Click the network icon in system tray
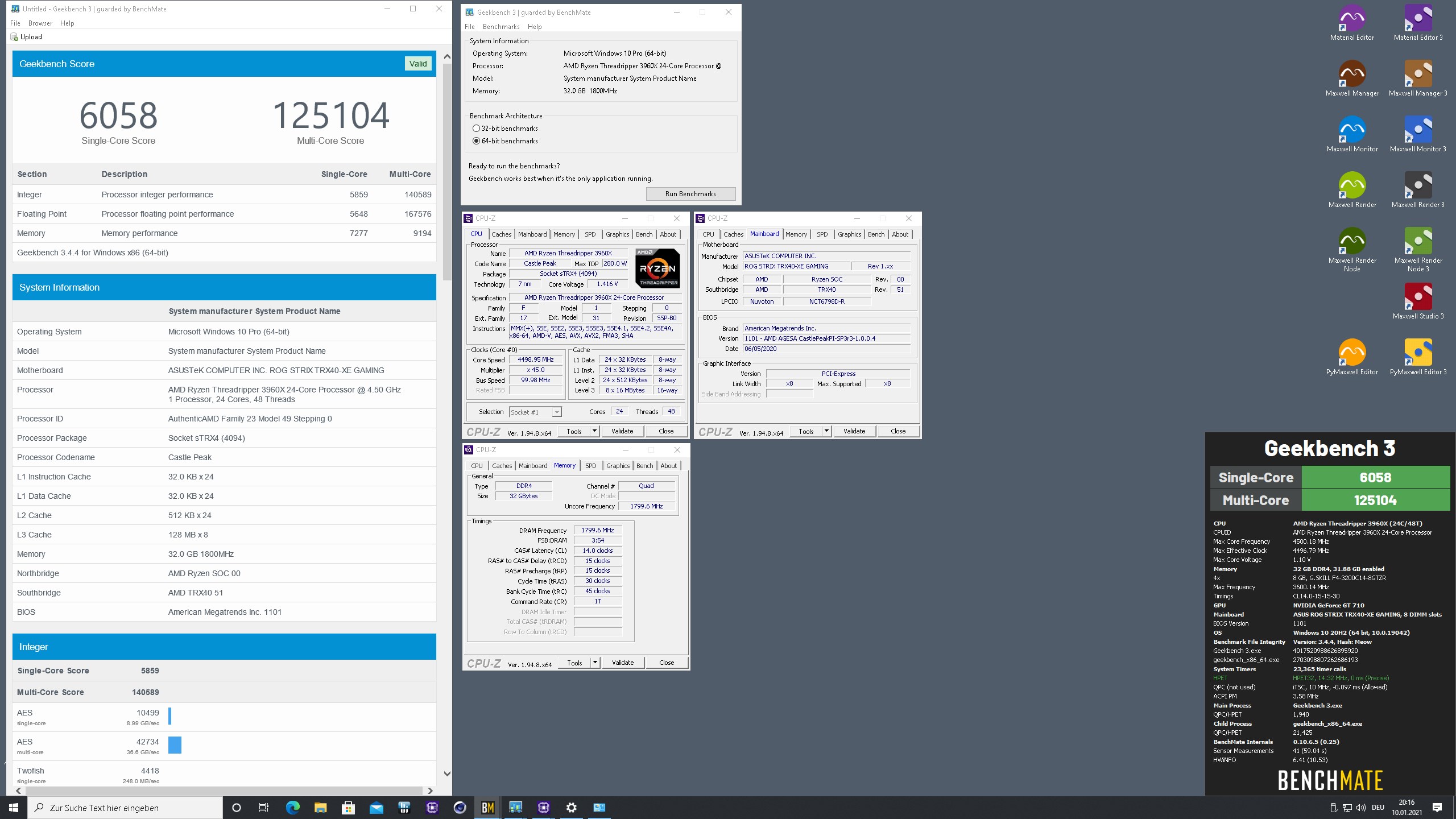1456x819 pixels. [1347, 808]
